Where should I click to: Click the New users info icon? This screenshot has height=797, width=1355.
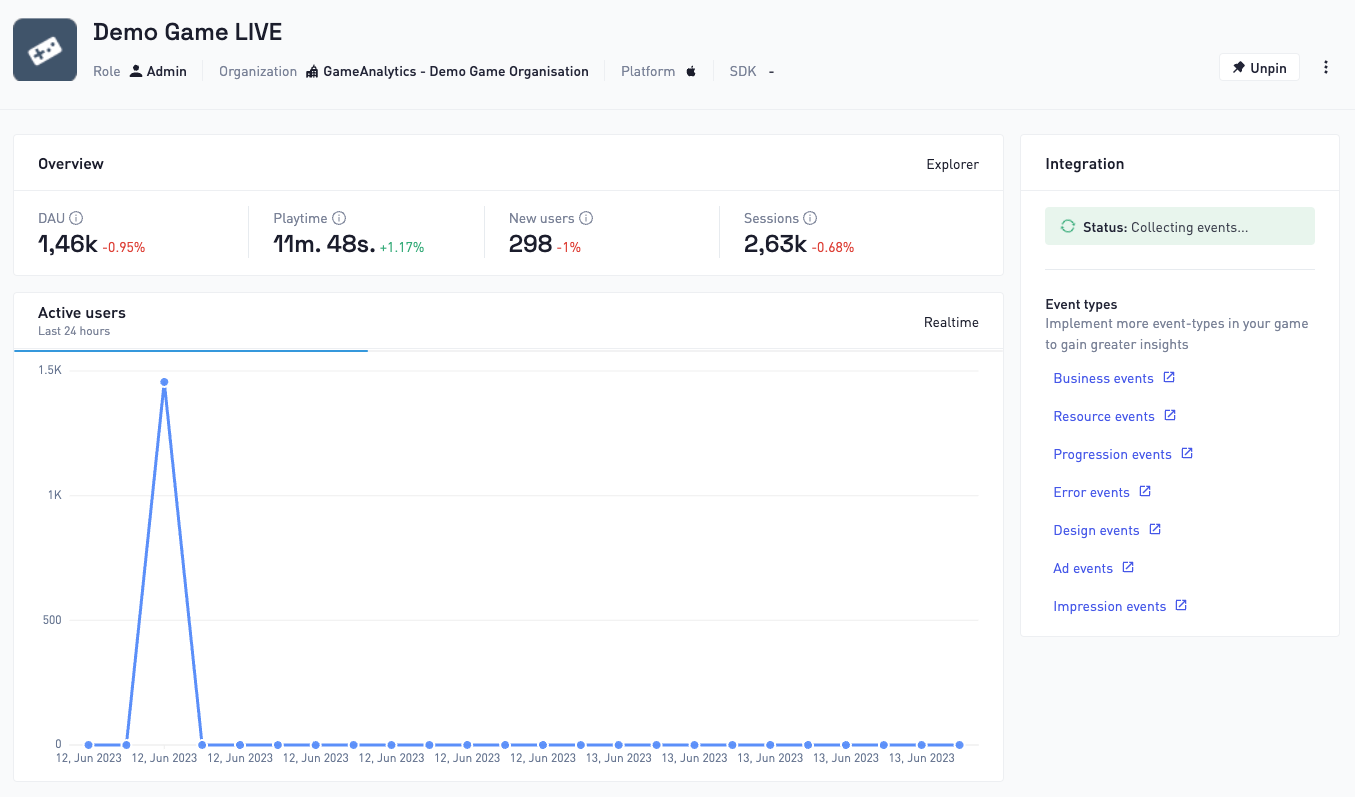[x=586, y=218]
